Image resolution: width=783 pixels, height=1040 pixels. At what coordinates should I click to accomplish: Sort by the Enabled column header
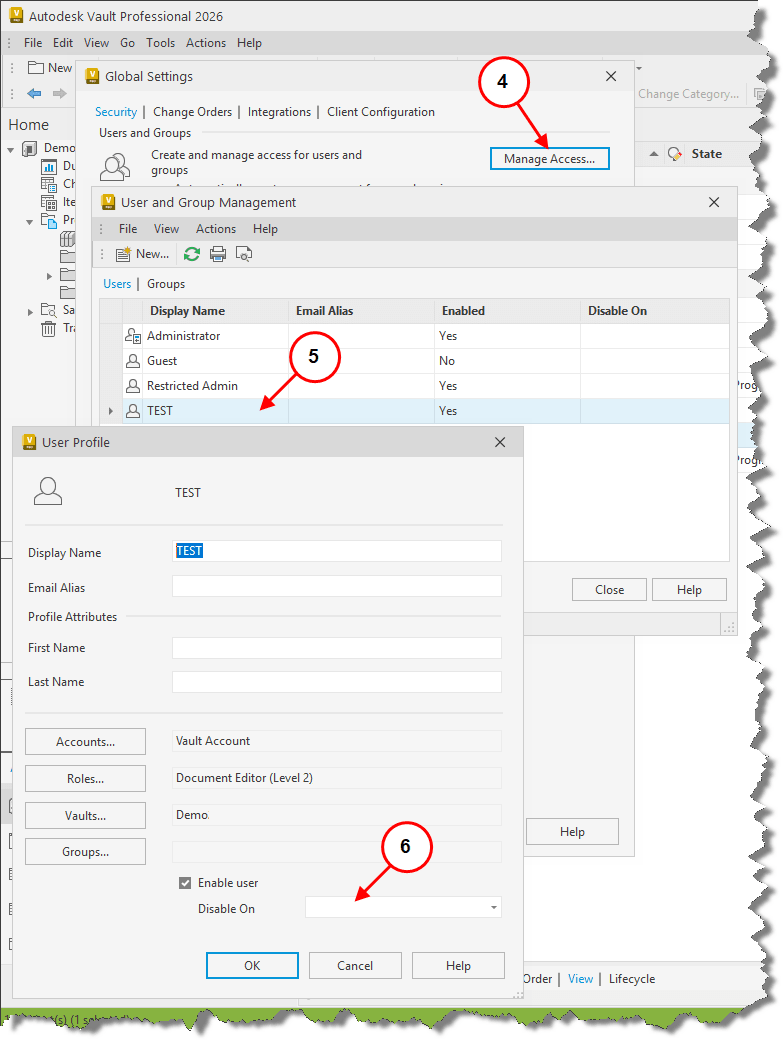507,311
